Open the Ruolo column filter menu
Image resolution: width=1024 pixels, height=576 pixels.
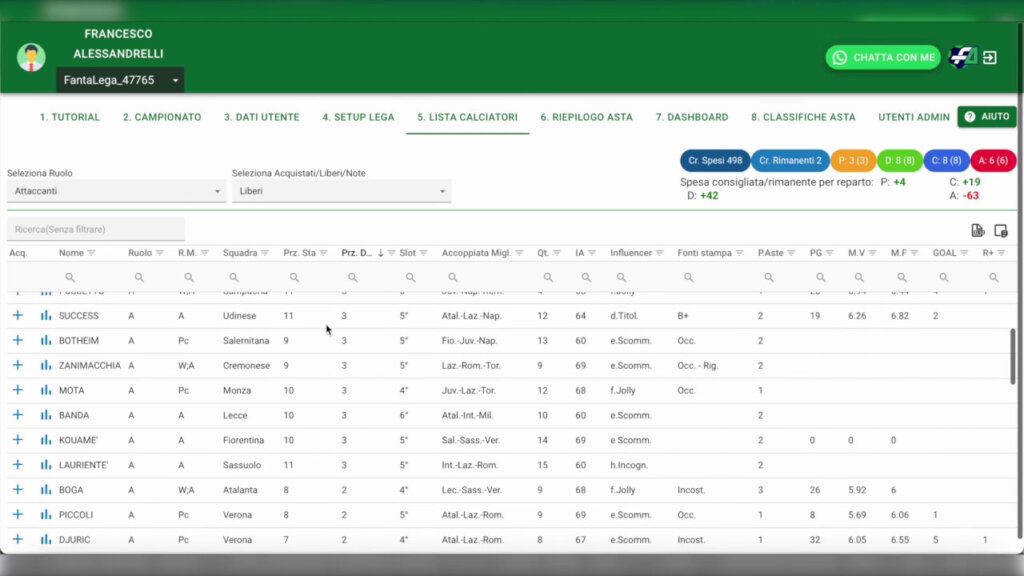159,253
